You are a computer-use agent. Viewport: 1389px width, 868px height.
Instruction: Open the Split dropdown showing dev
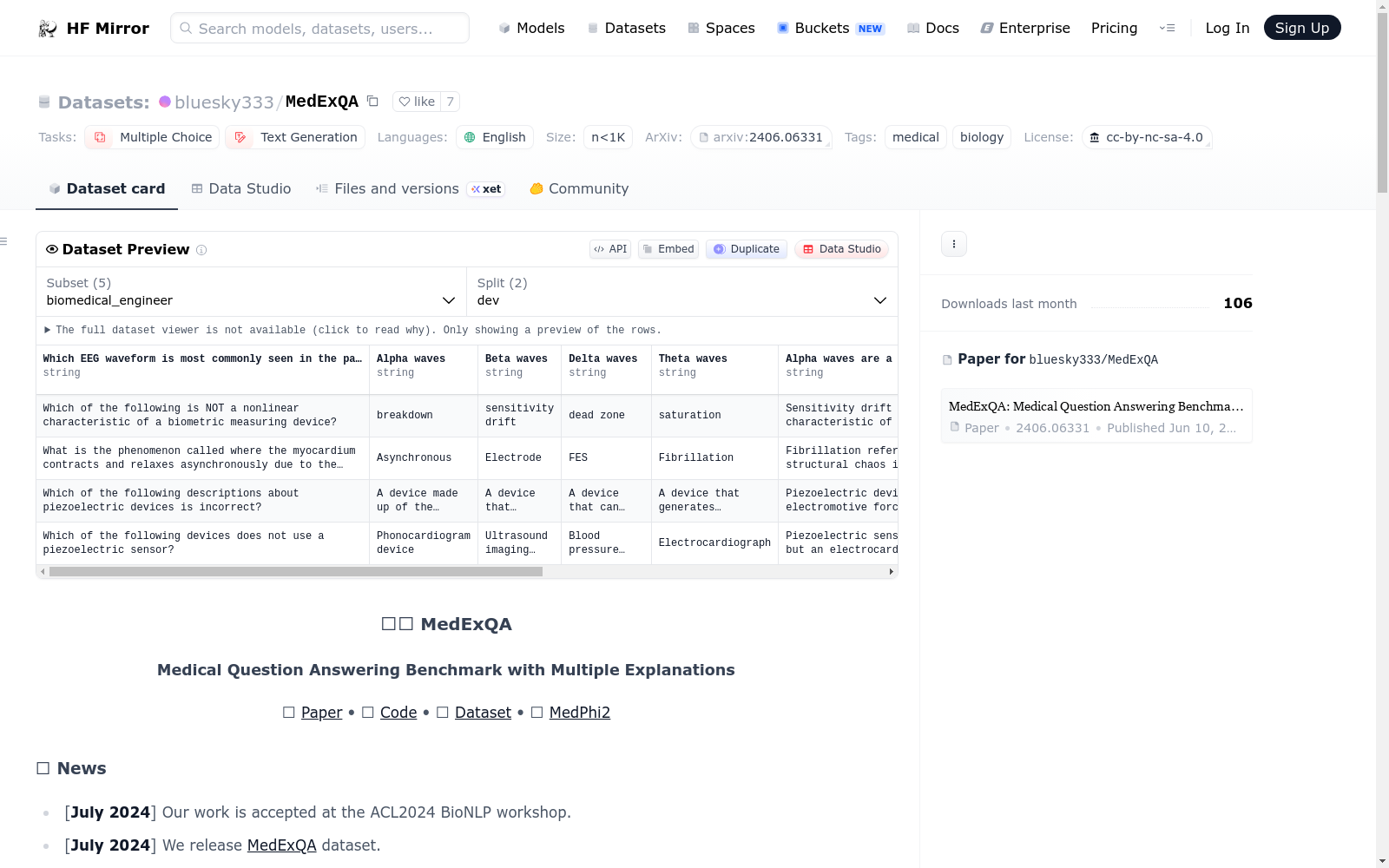[682, 292]
